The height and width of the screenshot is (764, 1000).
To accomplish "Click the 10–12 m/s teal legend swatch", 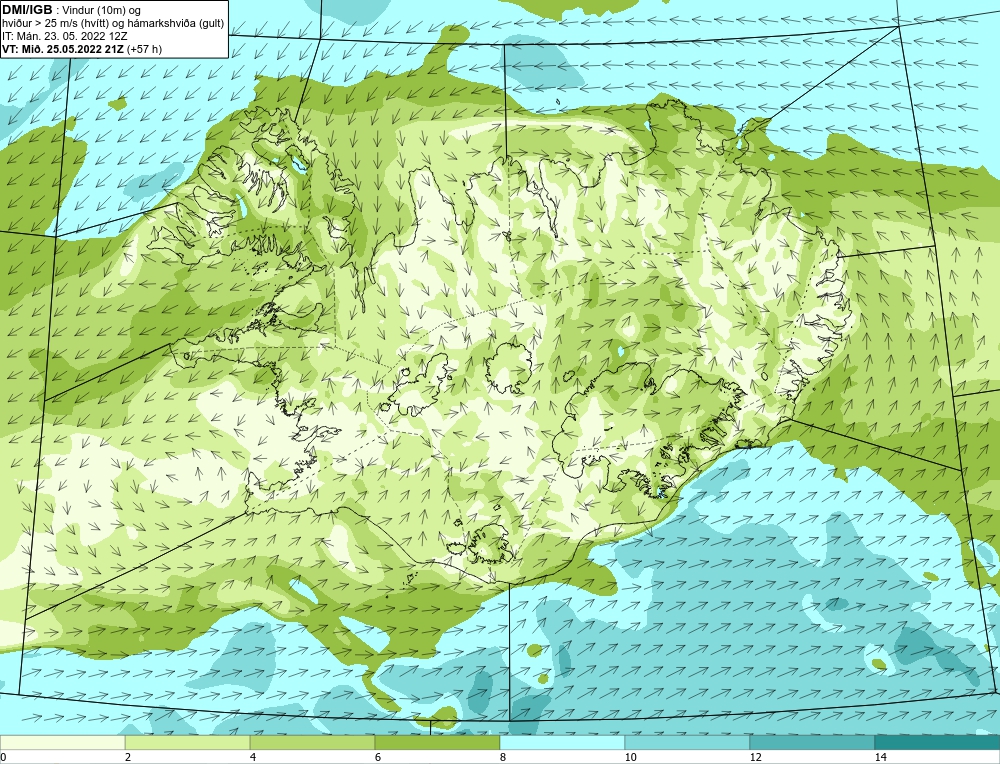I will click(688, 742).
